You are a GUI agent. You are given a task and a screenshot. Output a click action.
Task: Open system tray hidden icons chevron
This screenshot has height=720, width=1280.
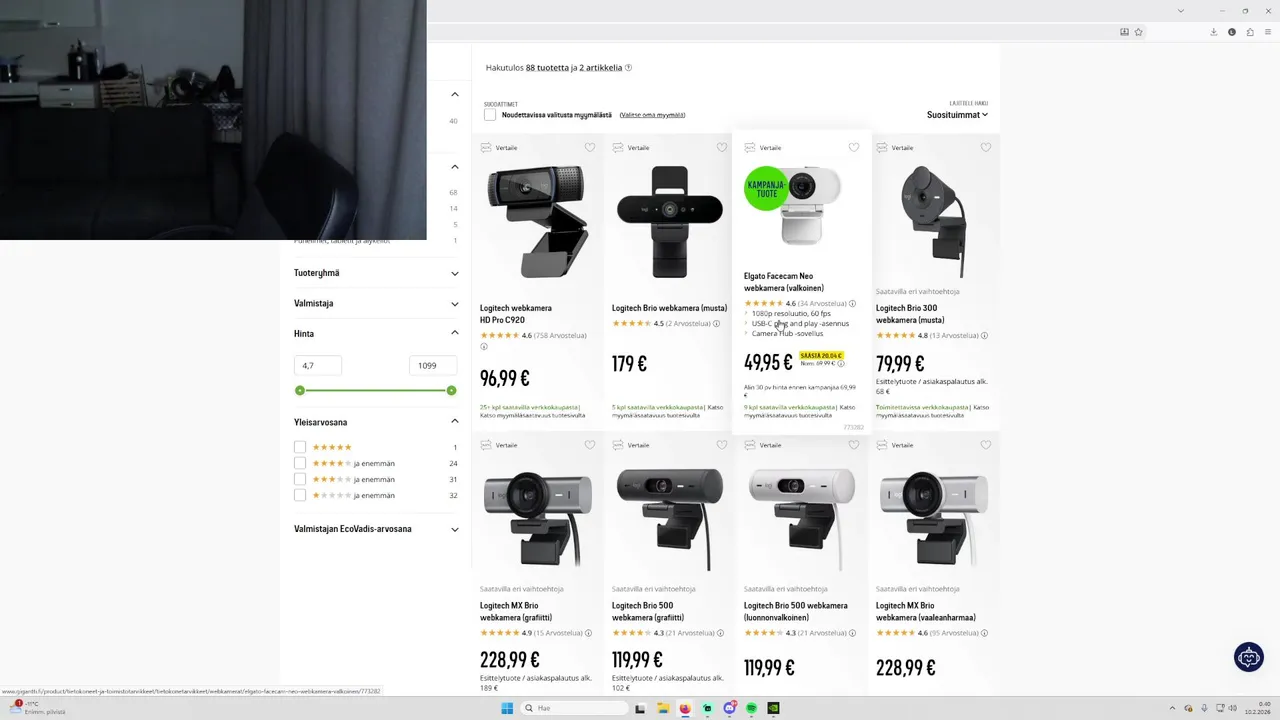coord(1172,708)
